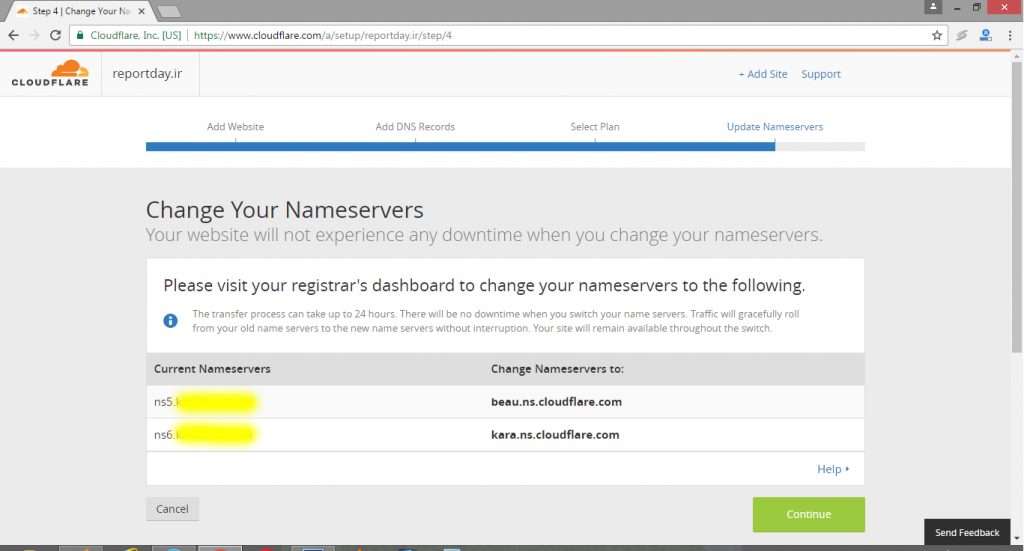Click the Cloudflare logo
1024x551 pixels.
50,73
